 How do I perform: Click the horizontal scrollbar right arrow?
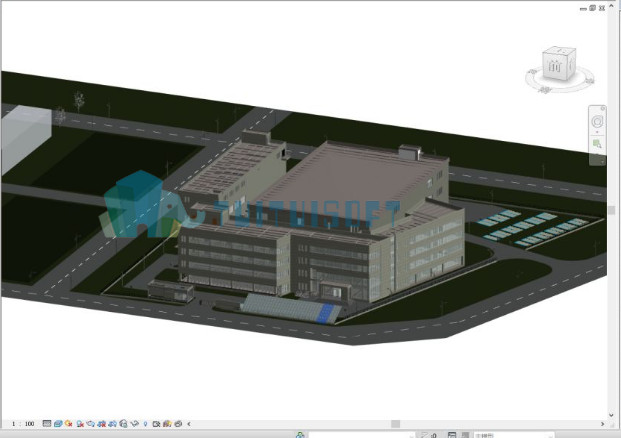point(602,424)
